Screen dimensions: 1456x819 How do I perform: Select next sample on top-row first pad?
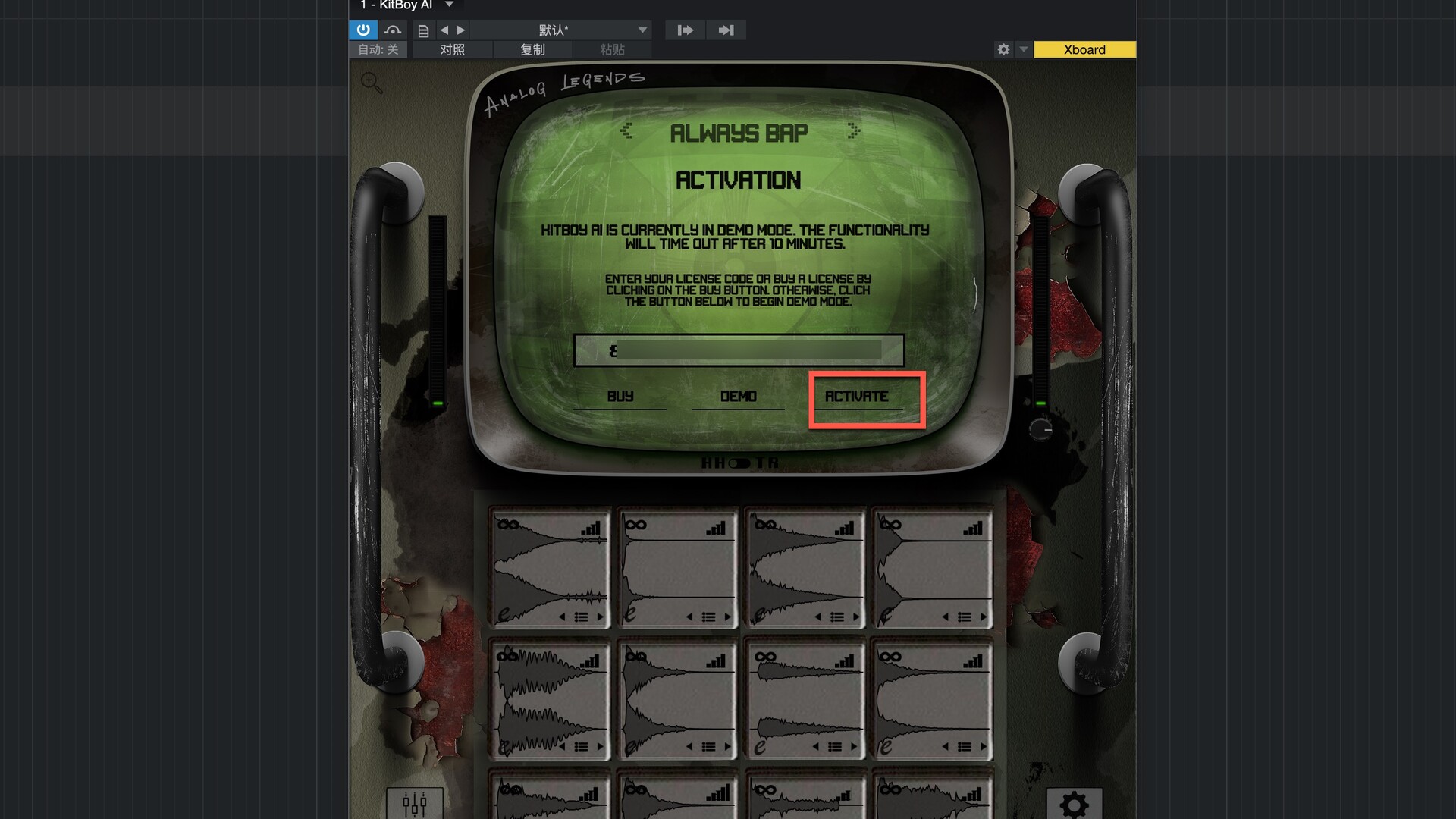(x=600, y=617)
